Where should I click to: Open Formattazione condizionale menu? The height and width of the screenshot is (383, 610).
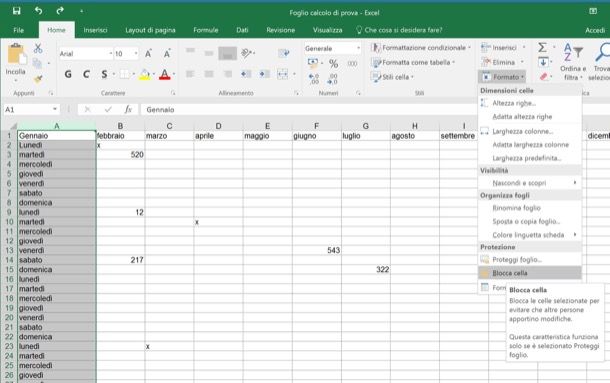pyautogui.click(x=421, y=48)
